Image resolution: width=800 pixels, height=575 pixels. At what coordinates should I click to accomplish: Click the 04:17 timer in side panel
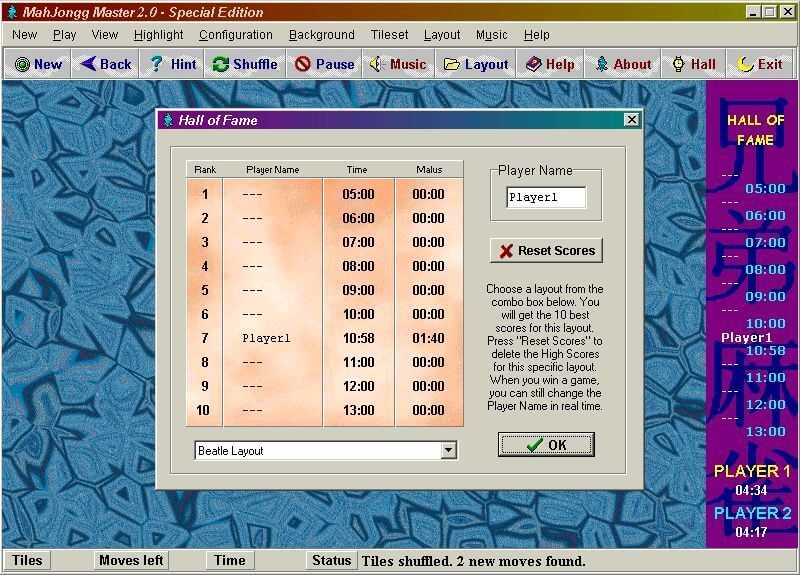[x=751, y=532]
